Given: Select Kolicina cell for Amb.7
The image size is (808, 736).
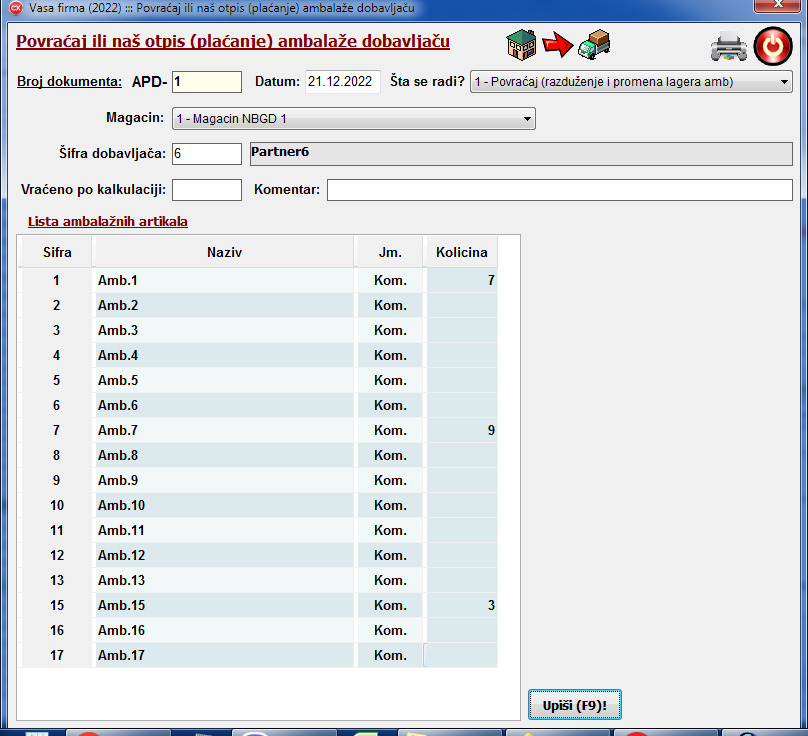Looking at the screenshot, I should tap(462, 430).
